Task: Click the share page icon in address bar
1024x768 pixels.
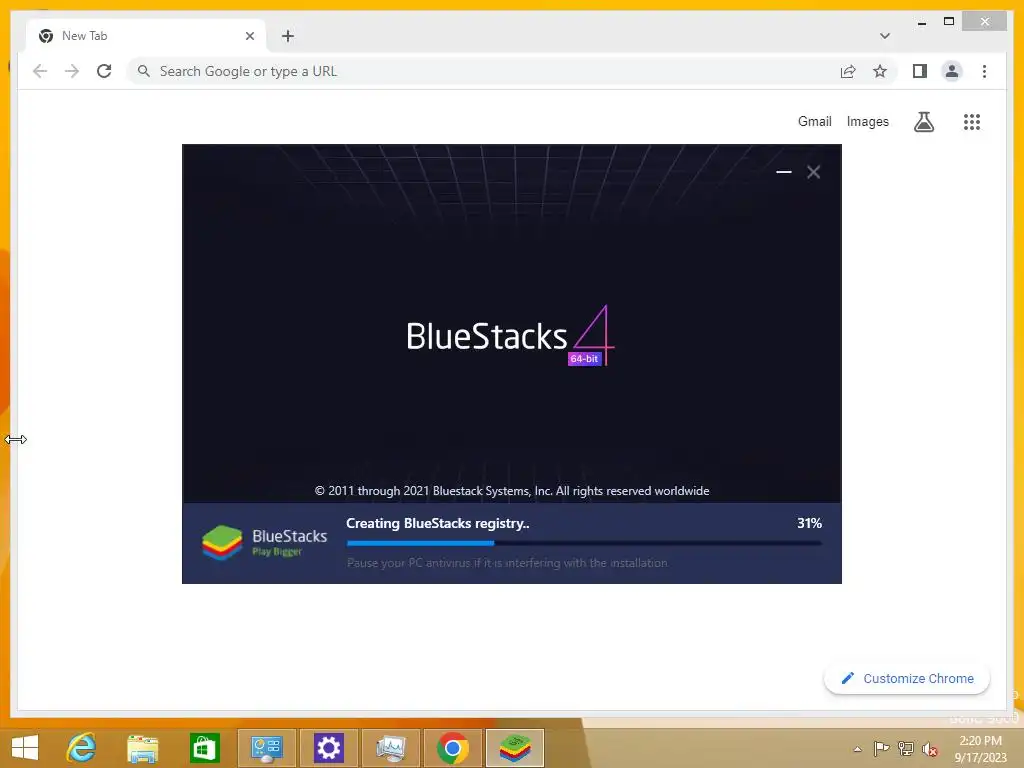Action: coord(848,71)
